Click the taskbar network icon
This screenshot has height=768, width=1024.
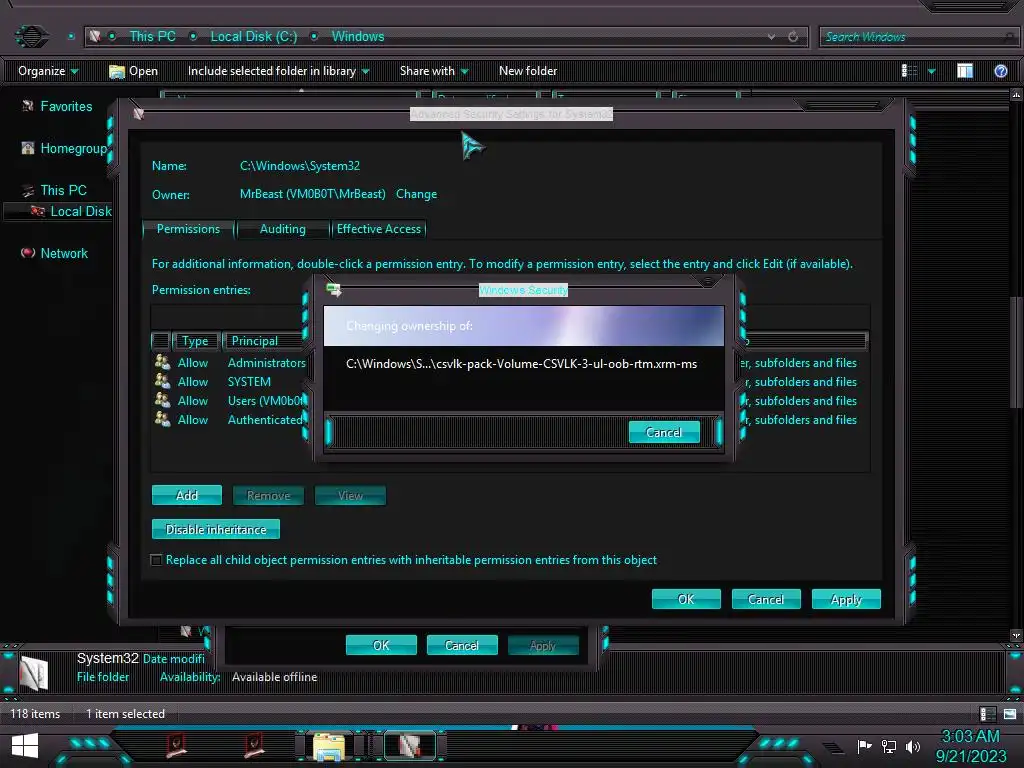tap(889, 746)
